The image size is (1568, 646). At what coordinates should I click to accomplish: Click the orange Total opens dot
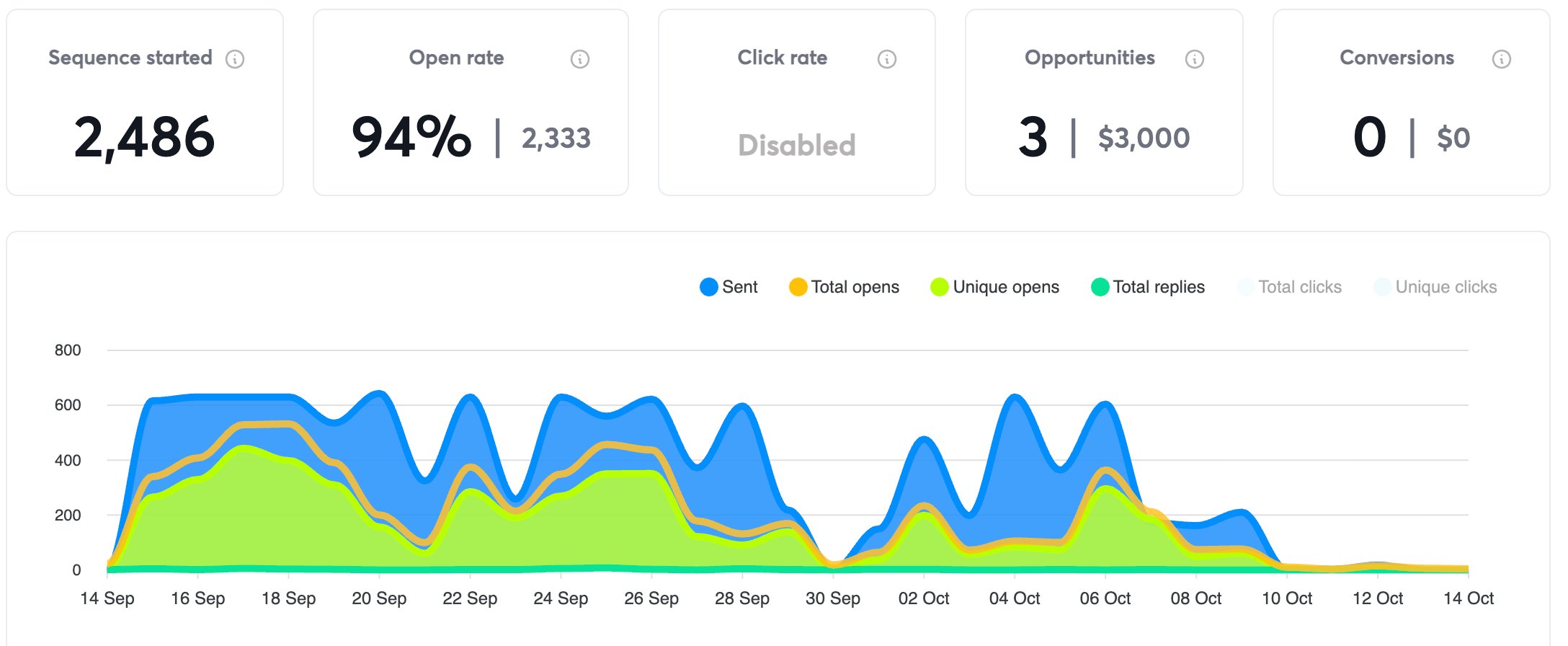click(798, 287)
